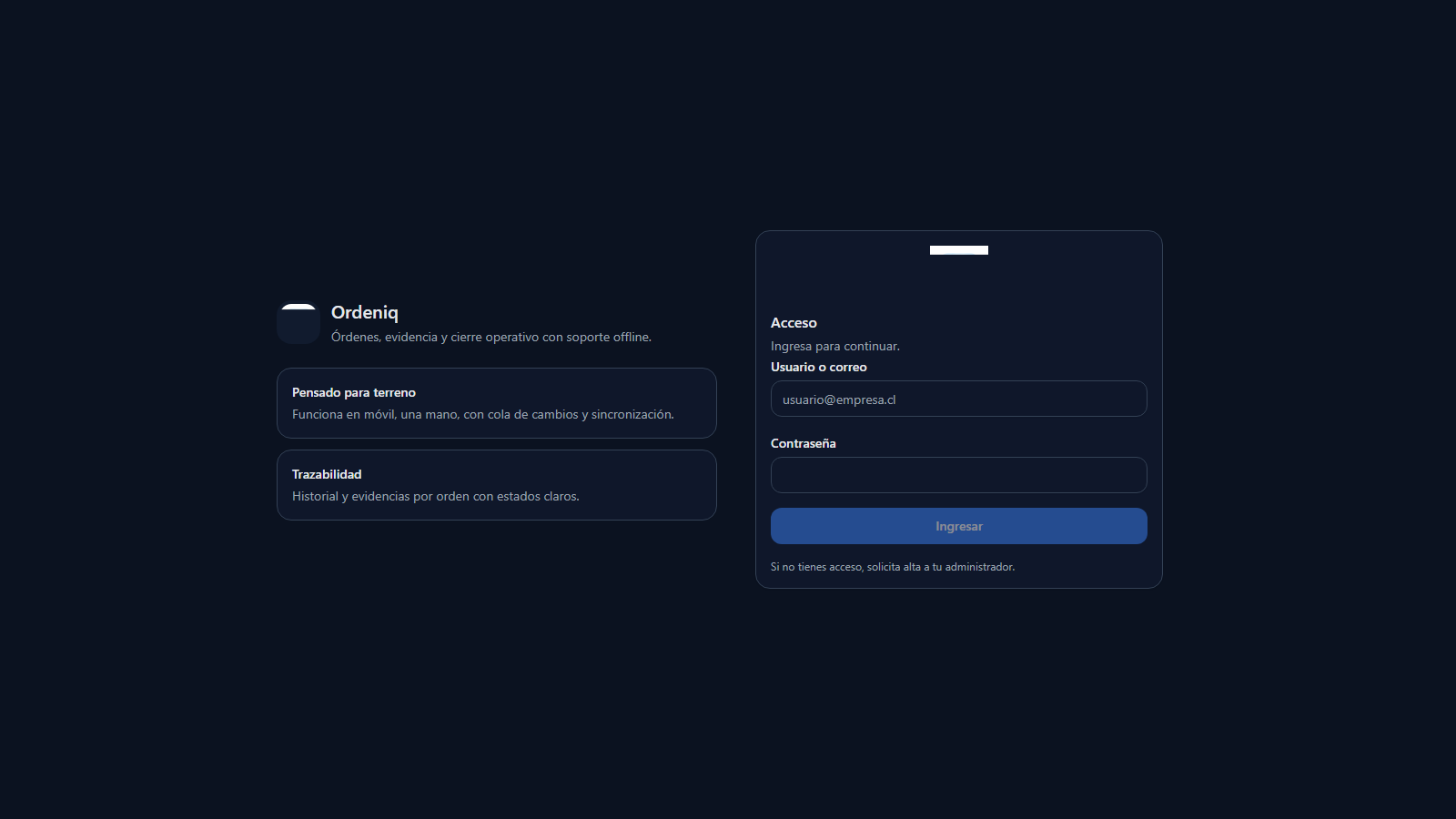Click the administrator access request note
Viewport: 1456px width, 819px height.
tap(892, 567)
